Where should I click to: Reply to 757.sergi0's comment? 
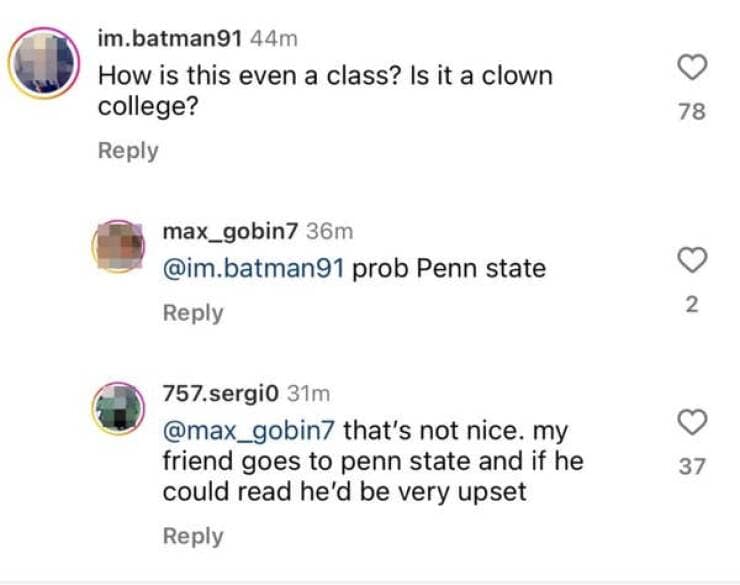(x=193, y=536)
